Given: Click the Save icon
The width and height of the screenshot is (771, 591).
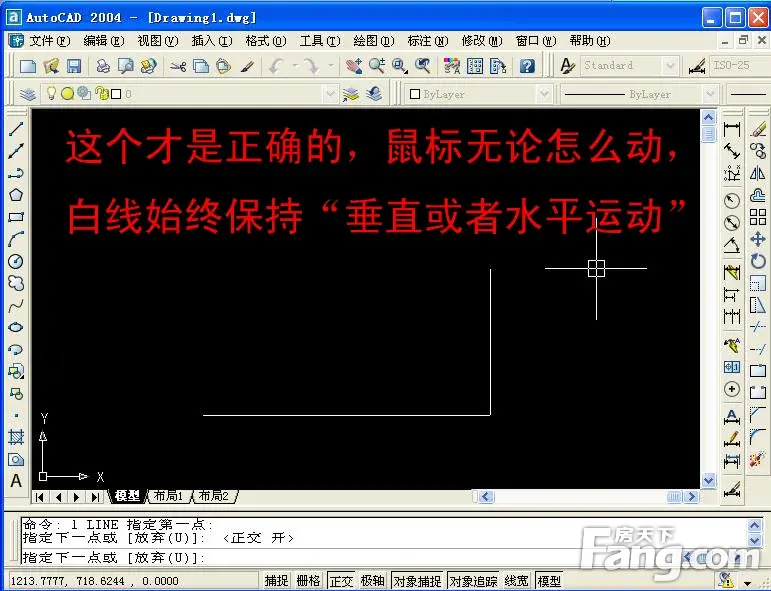Looking at the screenshot, I should click(x=74, y=66).
